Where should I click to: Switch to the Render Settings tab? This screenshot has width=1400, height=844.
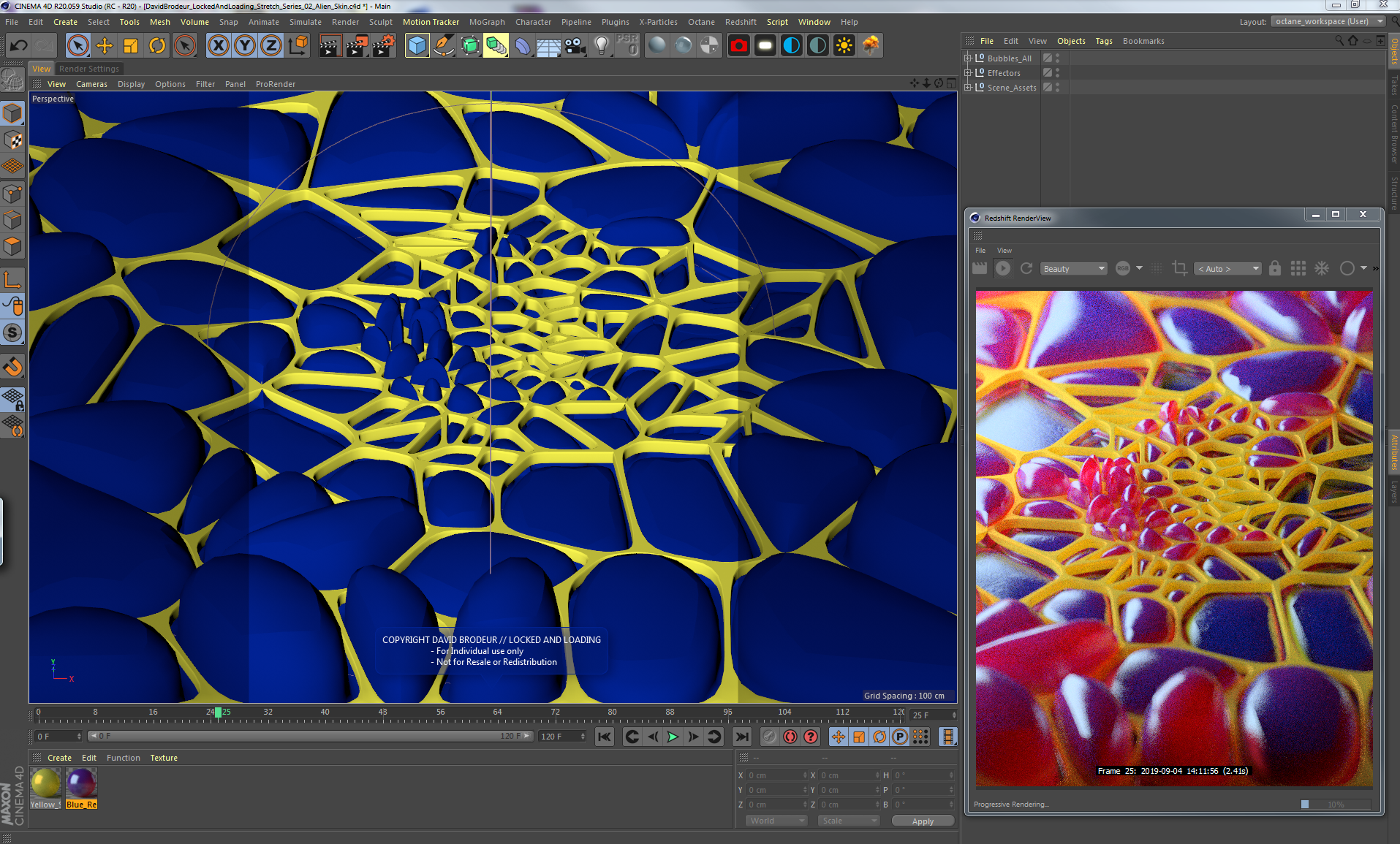coord(89,68)
